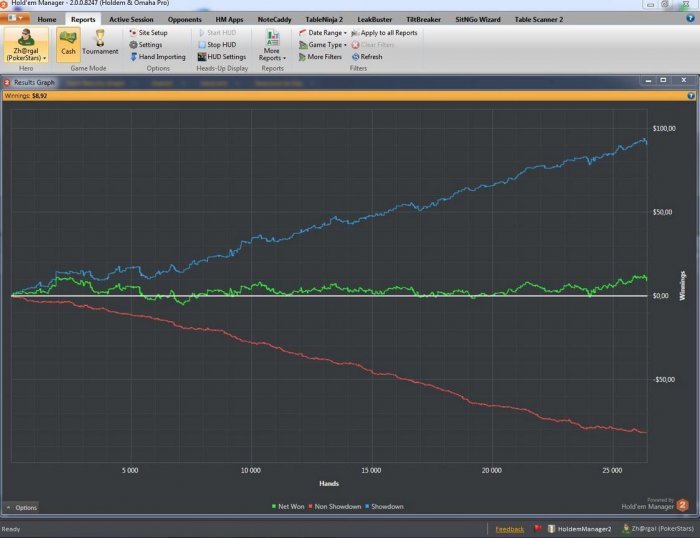
Task: Open HUD Settings
Action: click(x=221, y=57)
